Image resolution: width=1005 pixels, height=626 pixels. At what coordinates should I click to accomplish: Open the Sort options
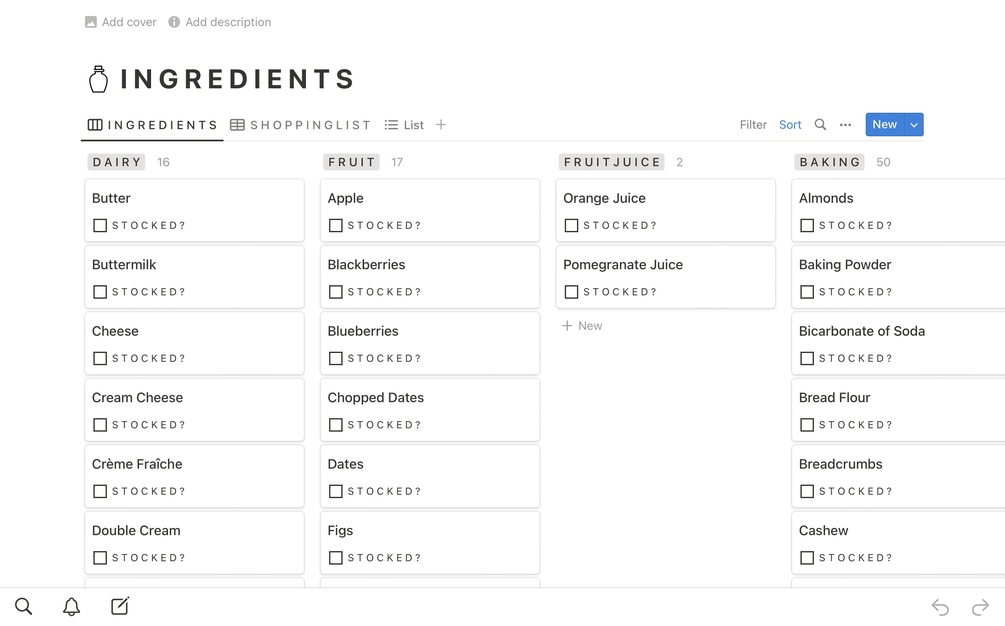pyautogui.click(x=790, y=125)
